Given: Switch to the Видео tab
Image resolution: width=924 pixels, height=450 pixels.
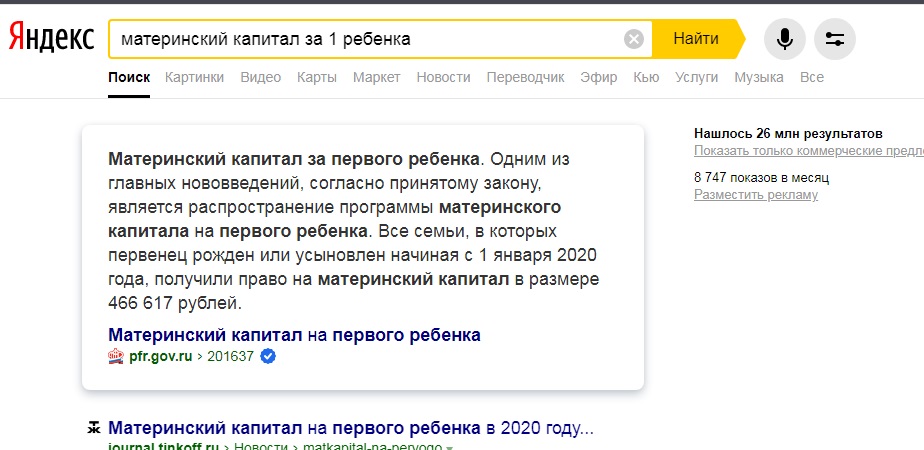Looking at the screenshot, I should point(260,77).
